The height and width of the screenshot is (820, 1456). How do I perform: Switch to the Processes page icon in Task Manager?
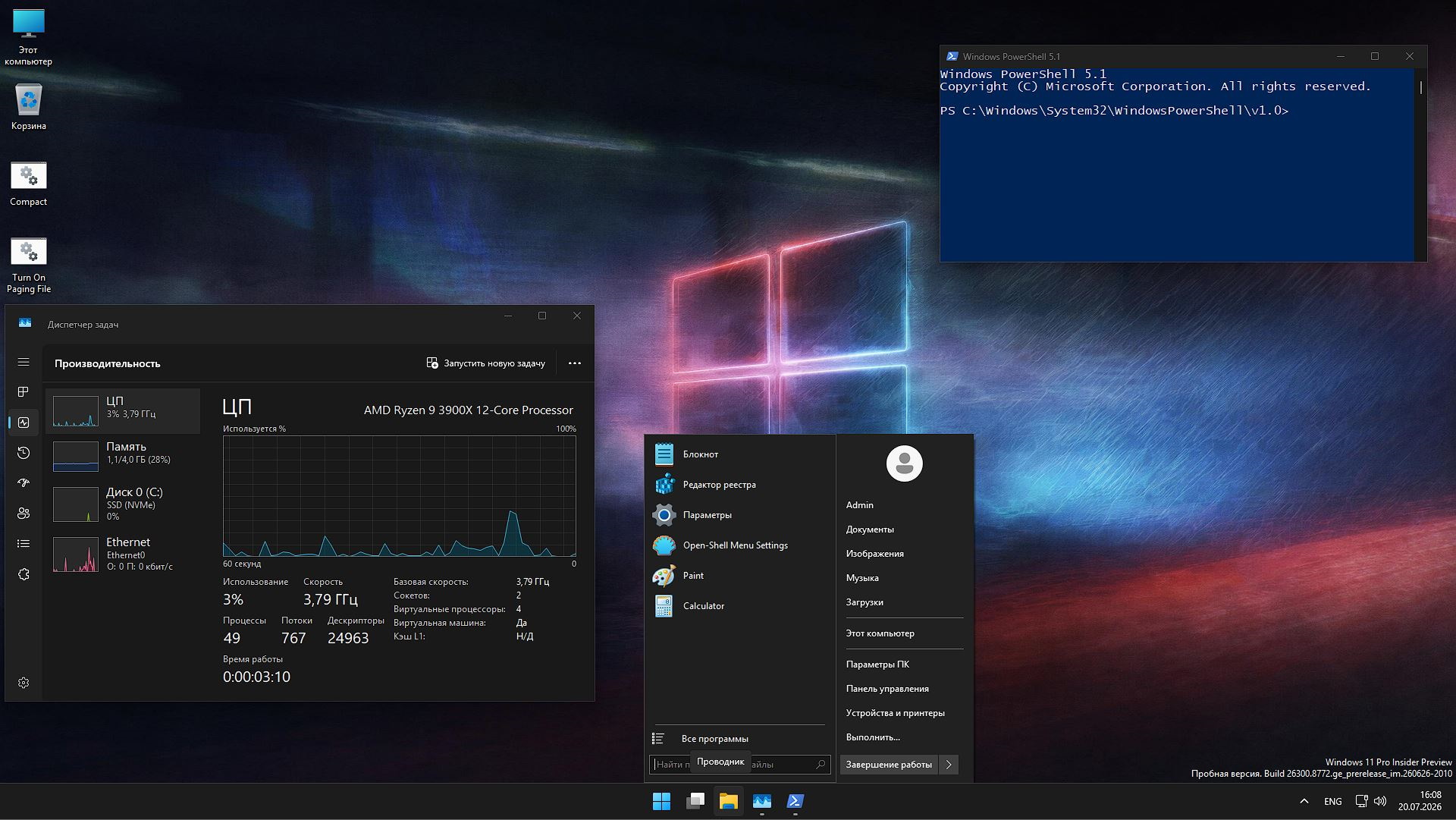click(24, 392)
